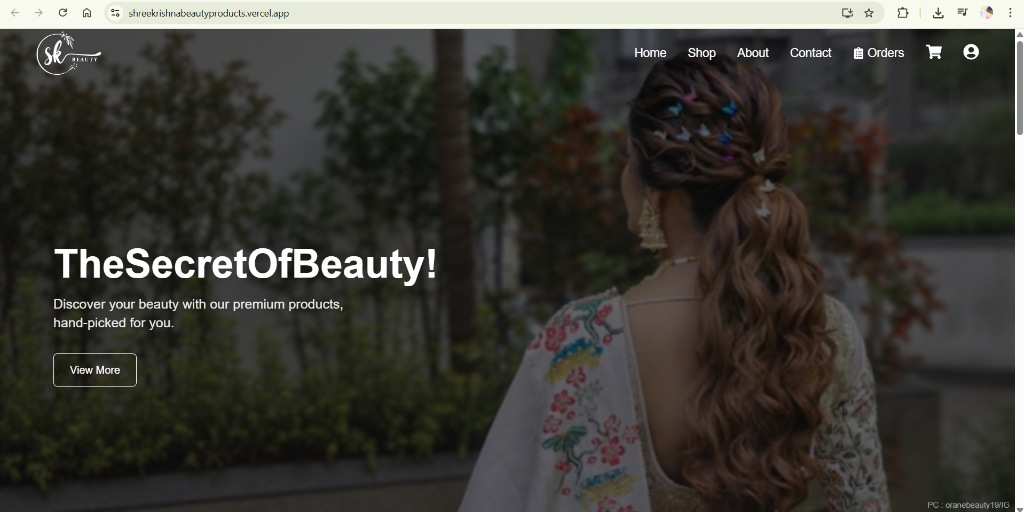
Task: View site information icon in address bar
Action: pyautogui.click(x=115, y=13)
